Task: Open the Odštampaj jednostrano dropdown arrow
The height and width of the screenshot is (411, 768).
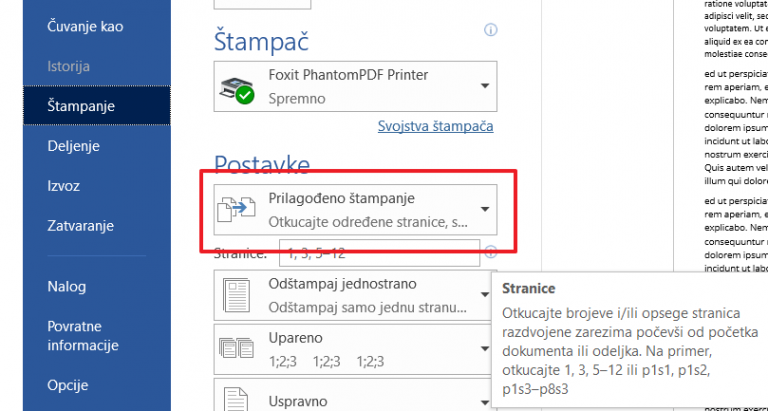Action: 485,295
